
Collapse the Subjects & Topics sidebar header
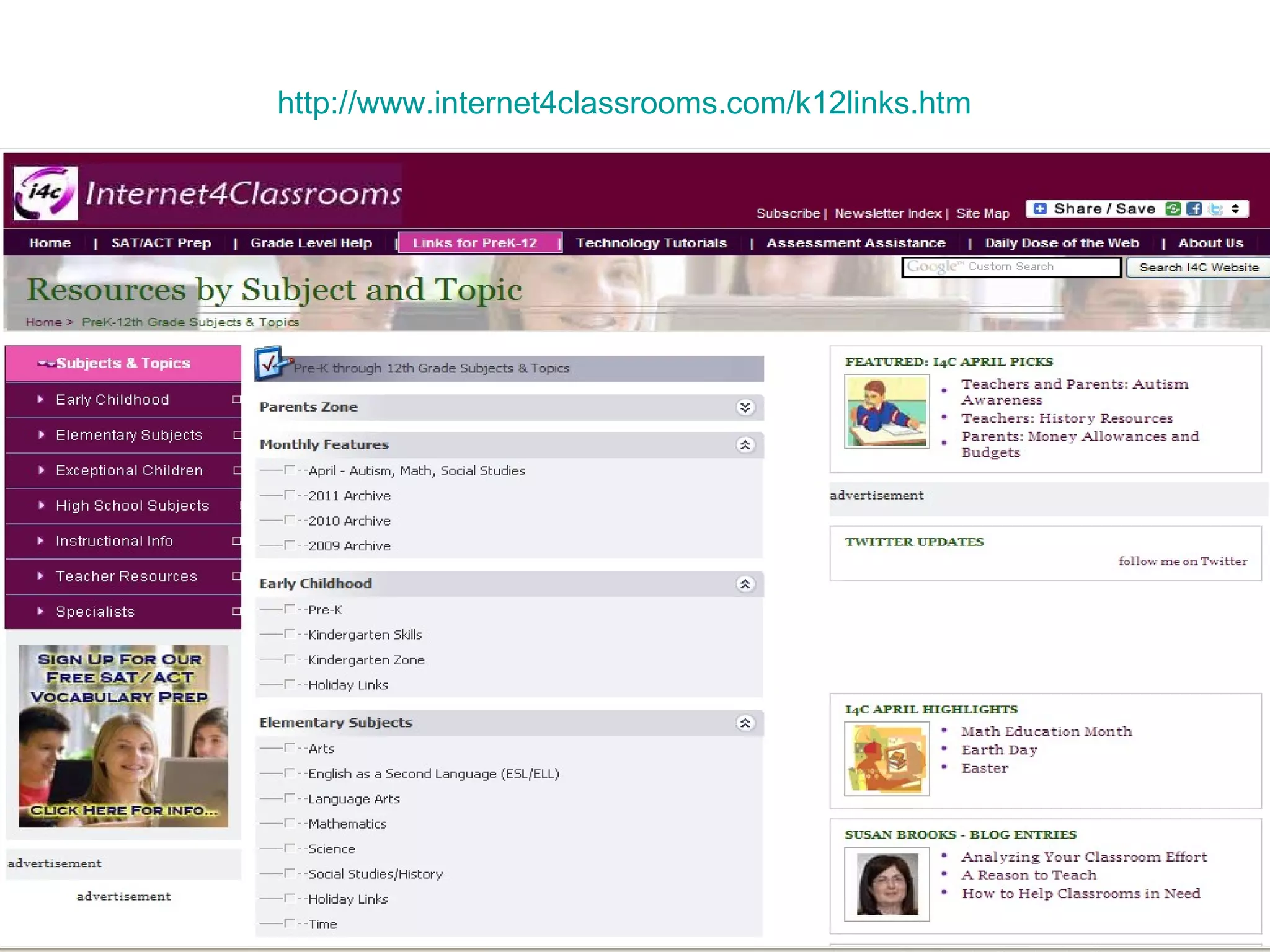[123, 363]
